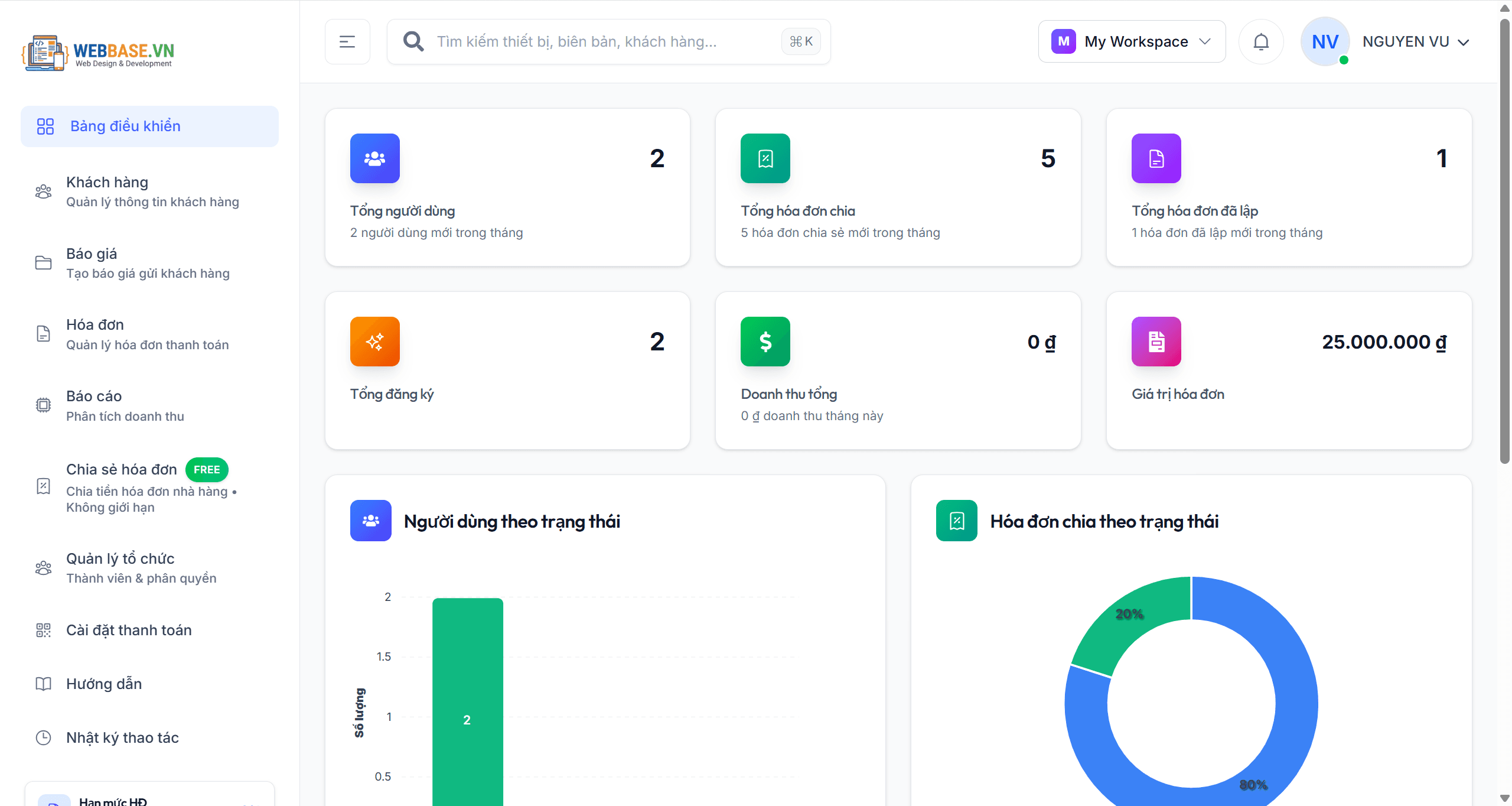Click the Hóa đơn chia theo trạng thái heading
1512x806 pixels.
(1104, 521)
